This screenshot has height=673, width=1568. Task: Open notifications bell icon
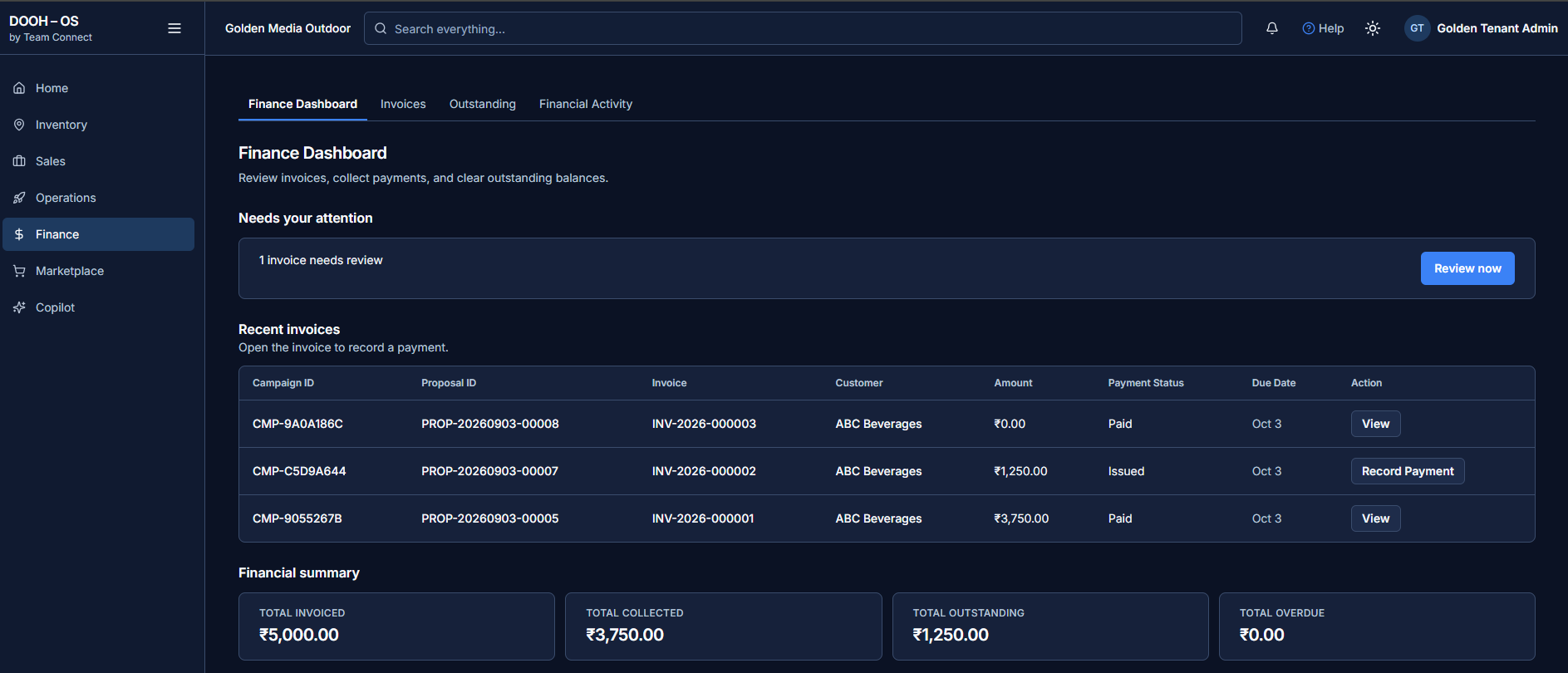pyautogui.click(x=1272, y=28)
